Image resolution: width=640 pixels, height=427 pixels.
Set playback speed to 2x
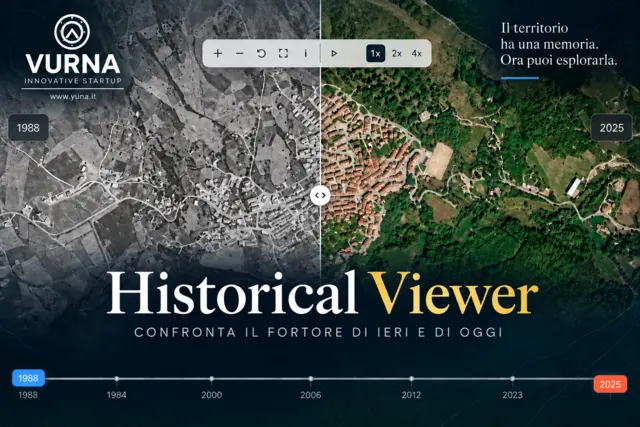396,53
